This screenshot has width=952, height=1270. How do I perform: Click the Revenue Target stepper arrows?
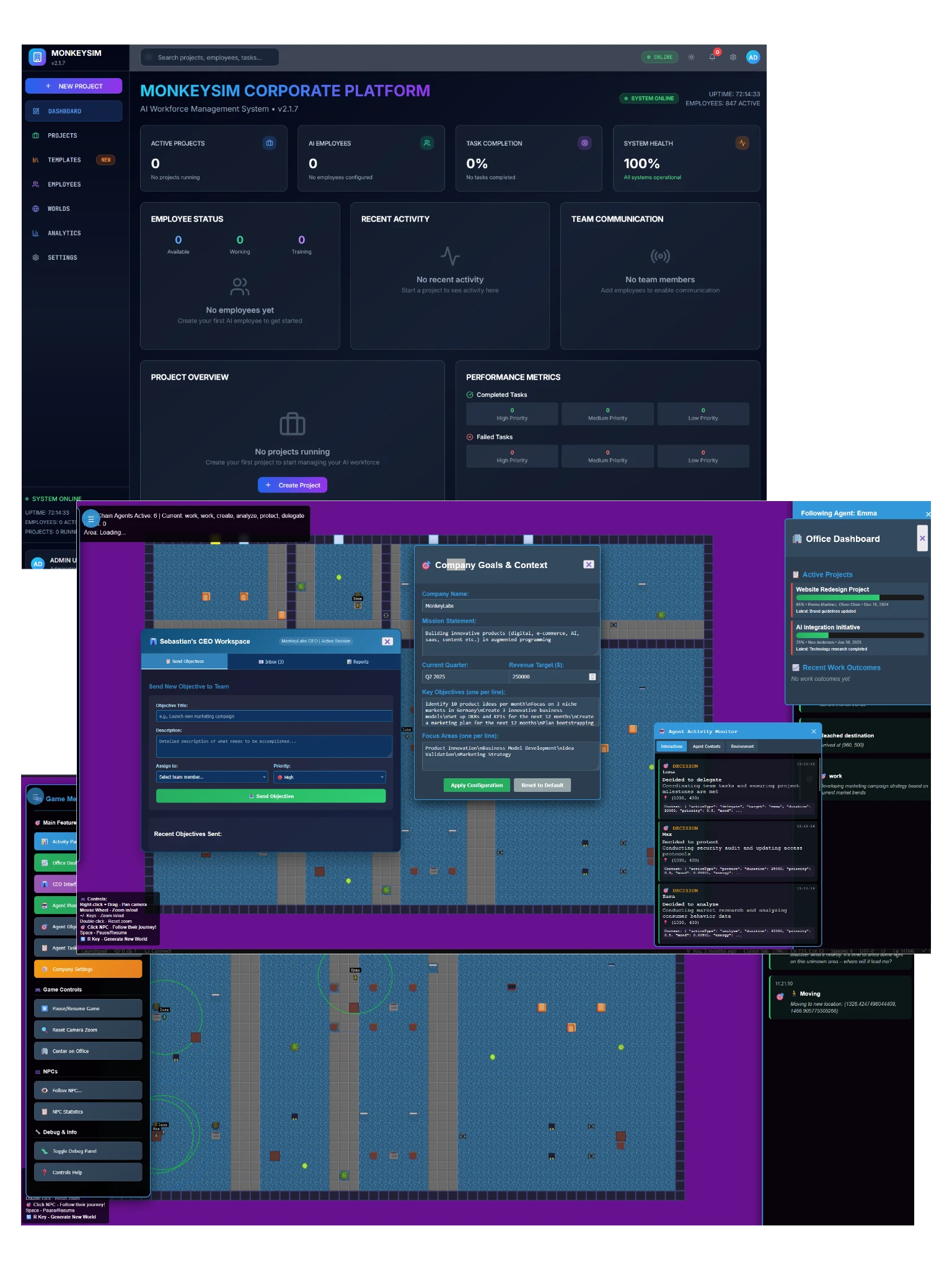click(593, 677)
